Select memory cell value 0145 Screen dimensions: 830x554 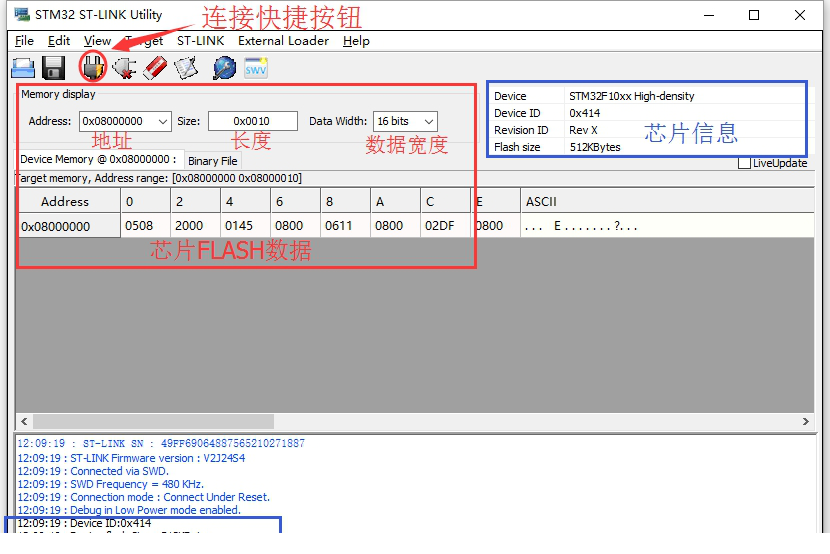245,226
